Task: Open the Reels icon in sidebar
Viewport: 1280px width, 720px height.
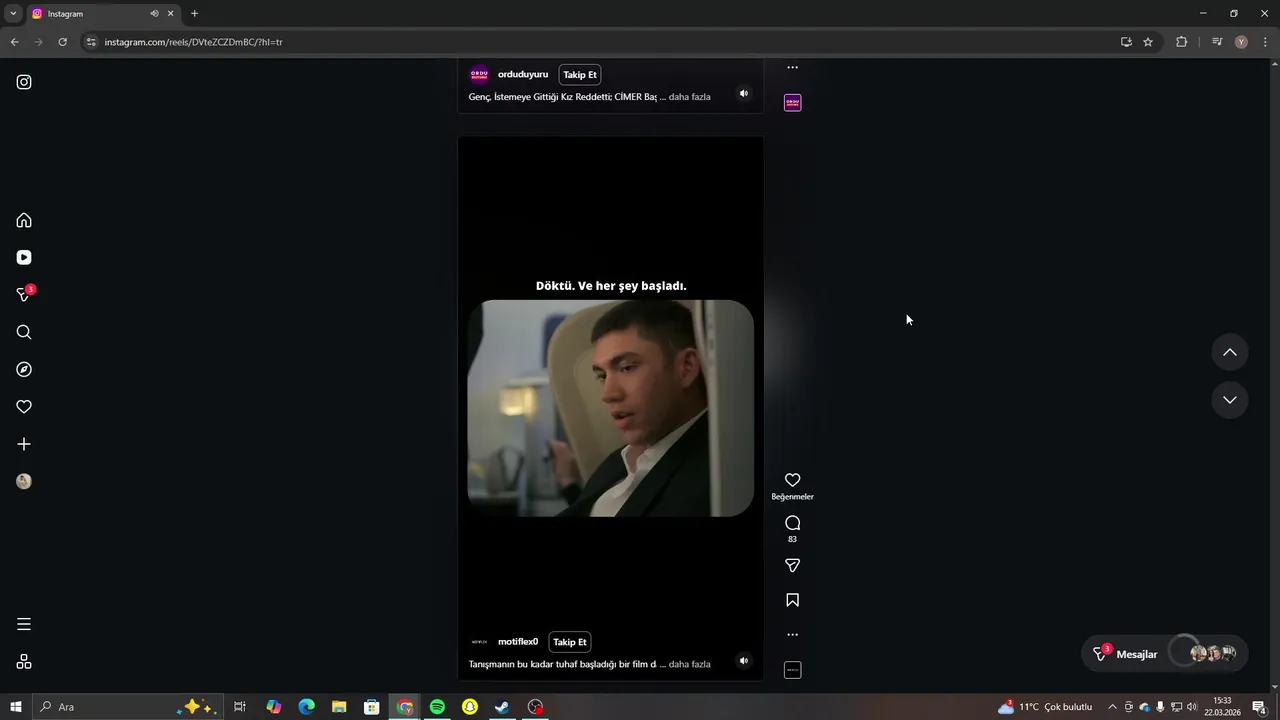Action: tap(24, 257)
